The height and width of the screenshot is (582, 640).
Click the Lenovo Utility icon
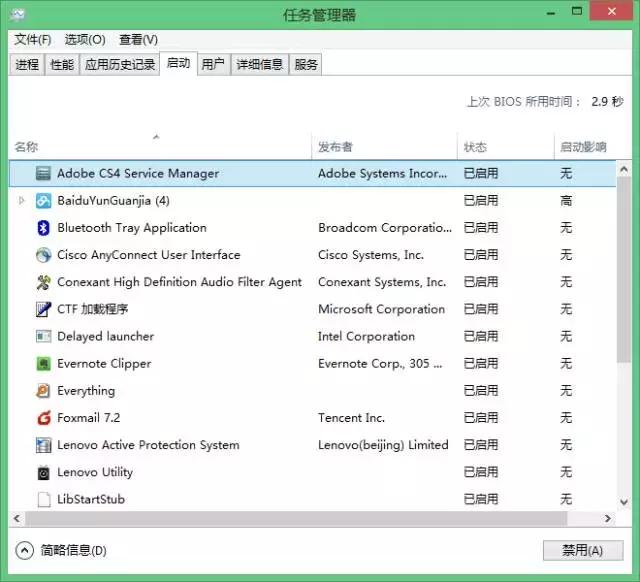(43, 472)
